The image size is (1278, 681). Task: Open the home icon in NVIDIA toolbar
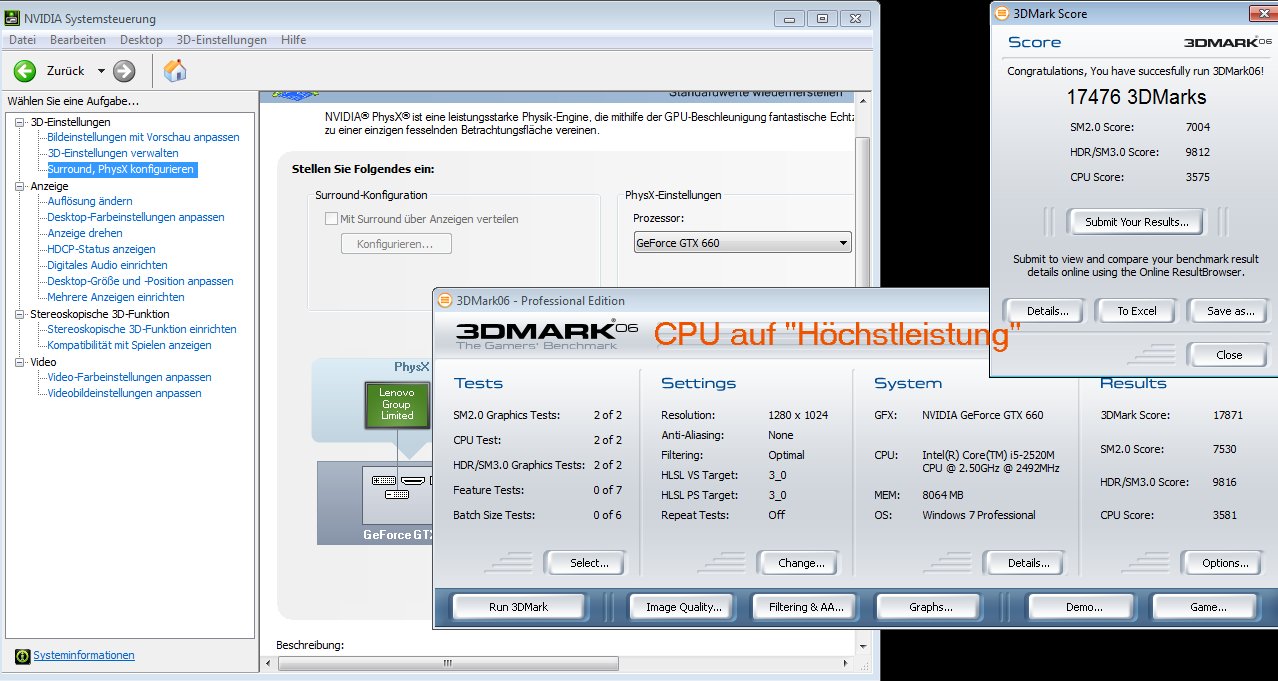(175, 70)
